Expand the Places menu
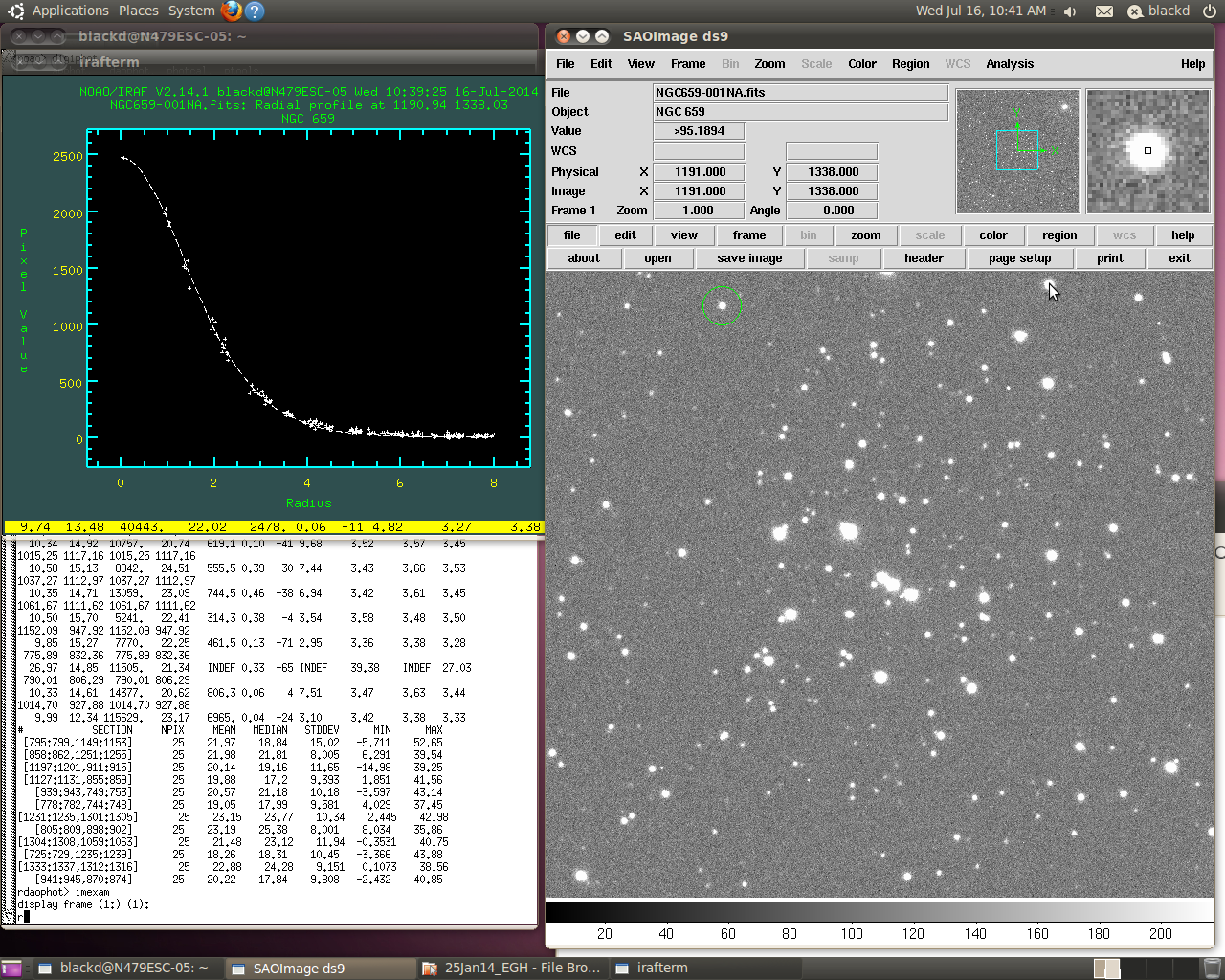This screenshot has height=980, width=1225. click(x=139, y=11)
